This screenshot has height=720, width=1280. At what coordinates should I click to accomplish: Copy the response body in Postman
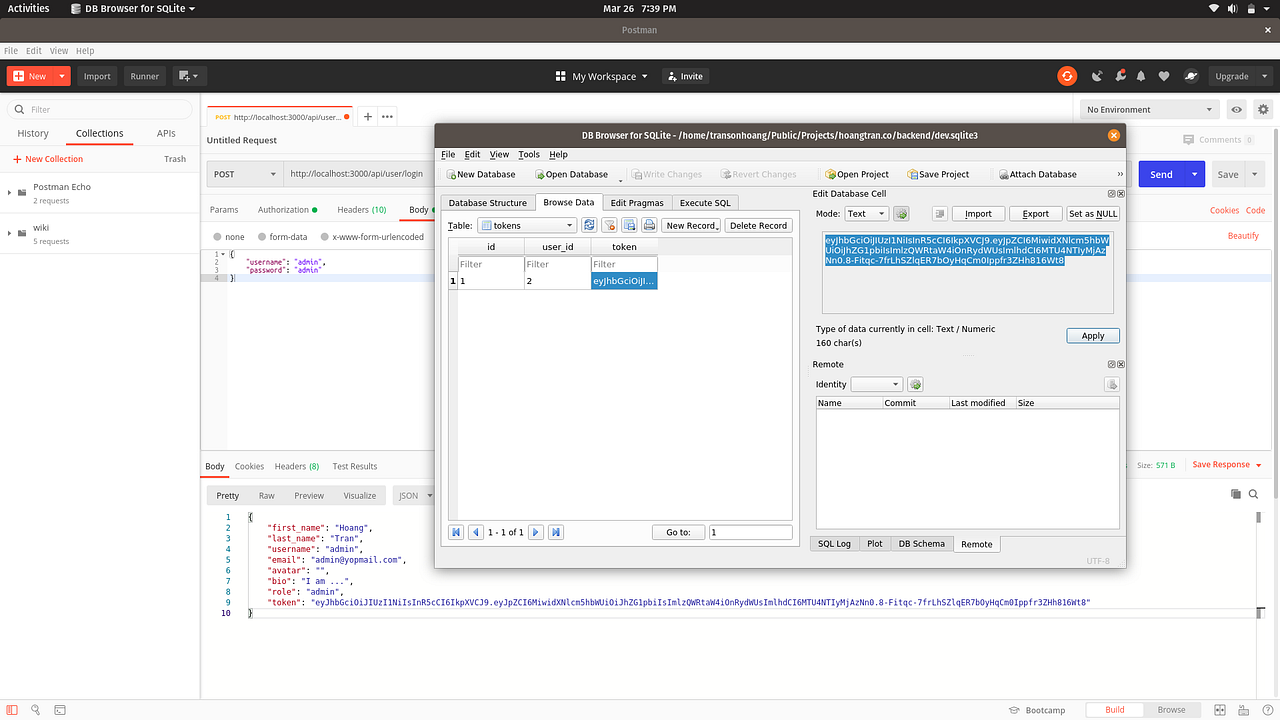[1235, 493]
